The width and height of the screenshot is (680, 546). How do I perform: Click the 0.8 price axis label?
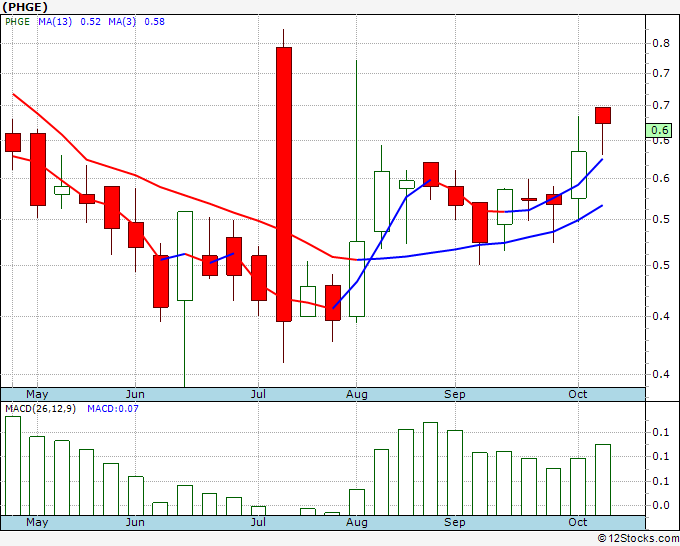pos(661,43)
